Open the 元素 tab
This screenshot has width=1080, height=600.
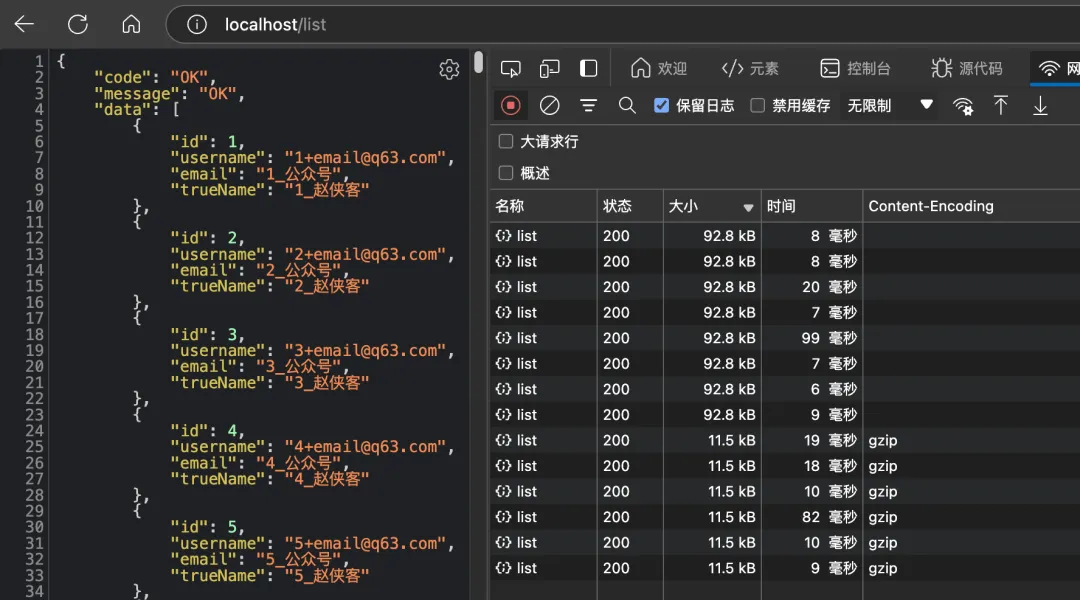pyautogui.click(x=750, y=68)
